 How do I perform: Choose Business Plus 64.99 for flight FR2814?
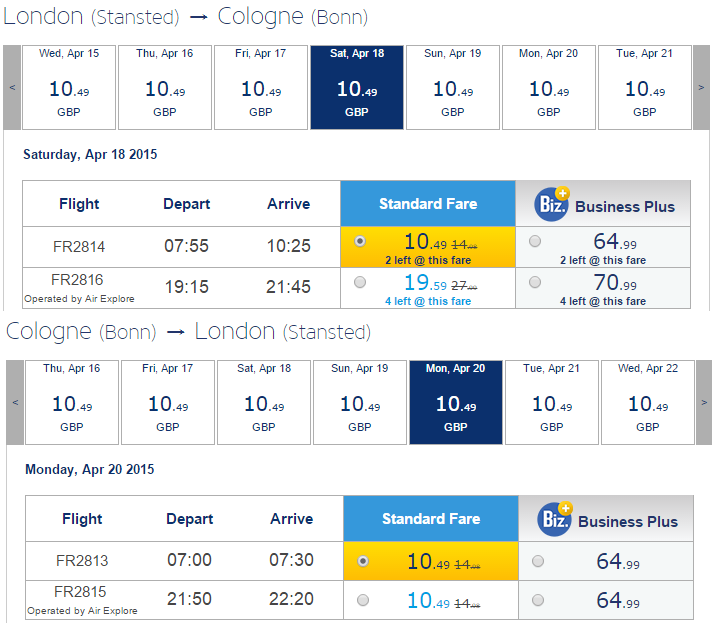(x=535, y=241)
